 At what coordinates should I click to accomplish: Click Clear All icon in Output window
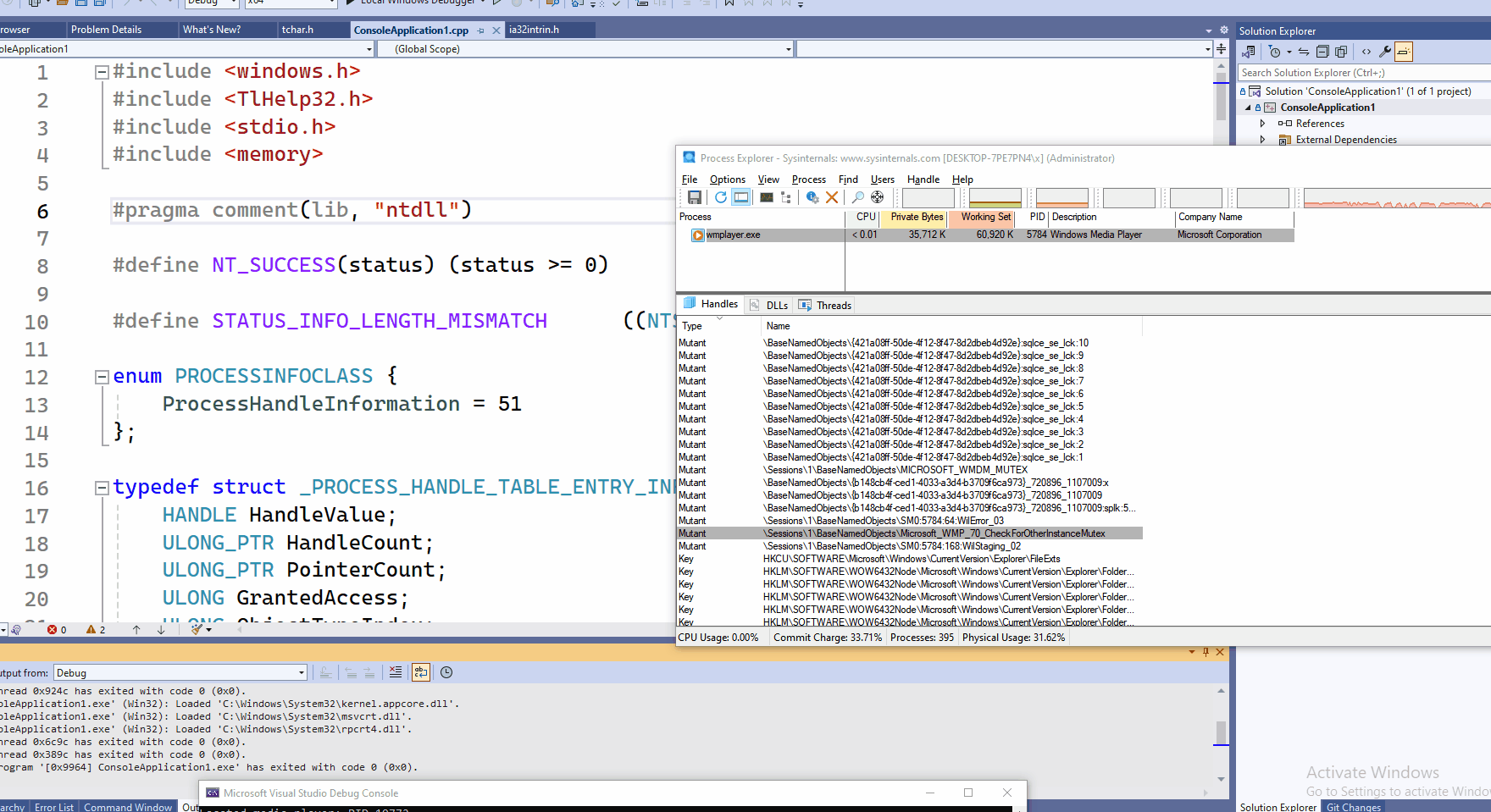point(396,672)
